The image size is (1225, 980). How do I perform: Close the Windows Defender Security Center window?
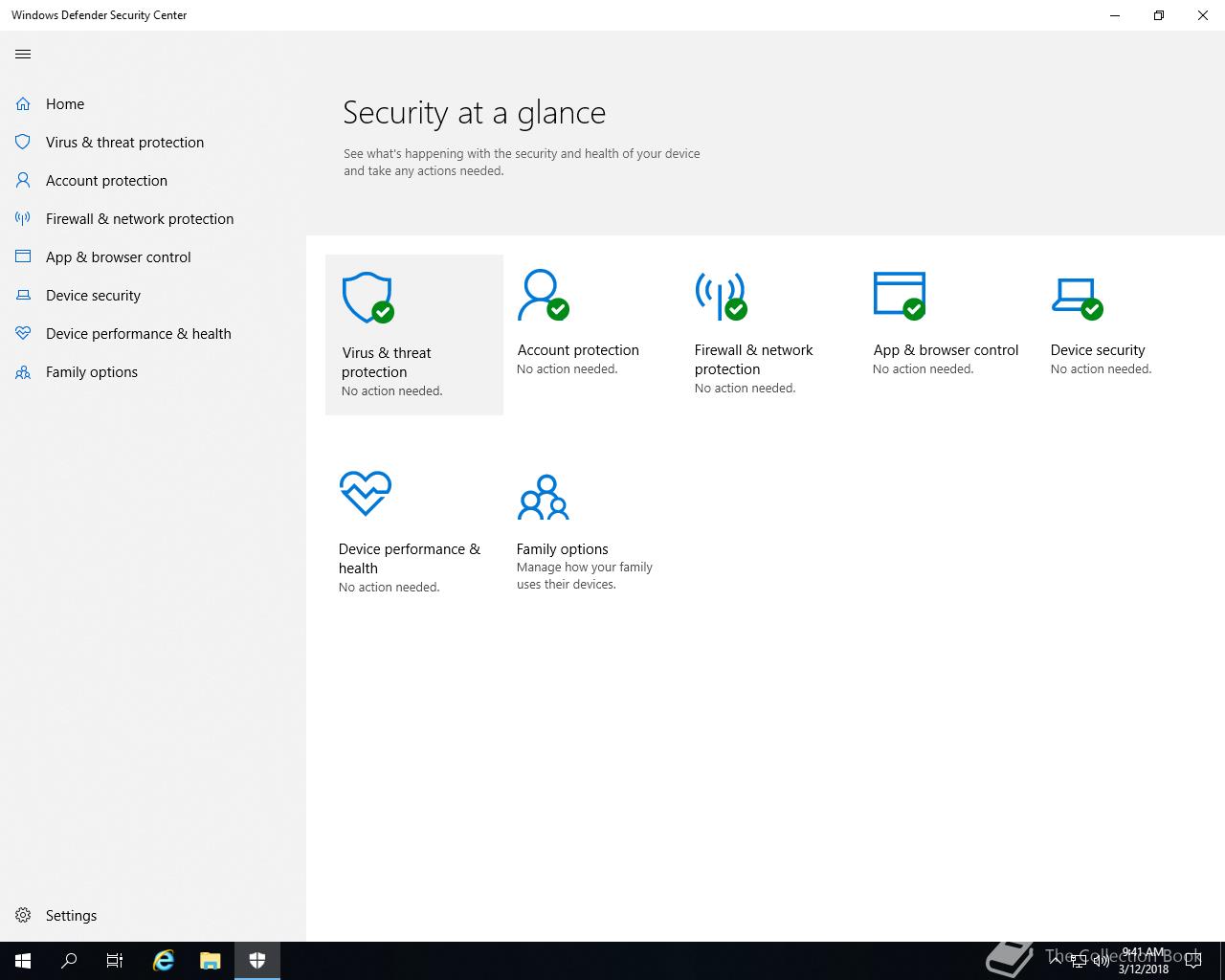pyautogui.click(x=1203, y=15)
